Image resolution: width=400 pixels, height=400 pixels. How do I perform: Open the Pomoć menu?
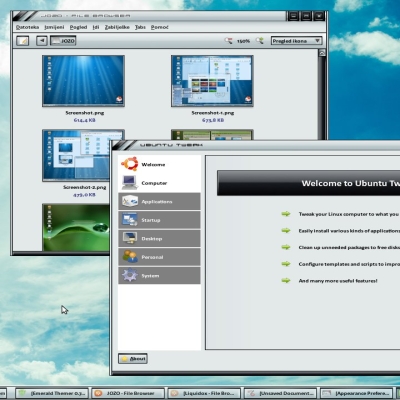click(x=159, y=27)
